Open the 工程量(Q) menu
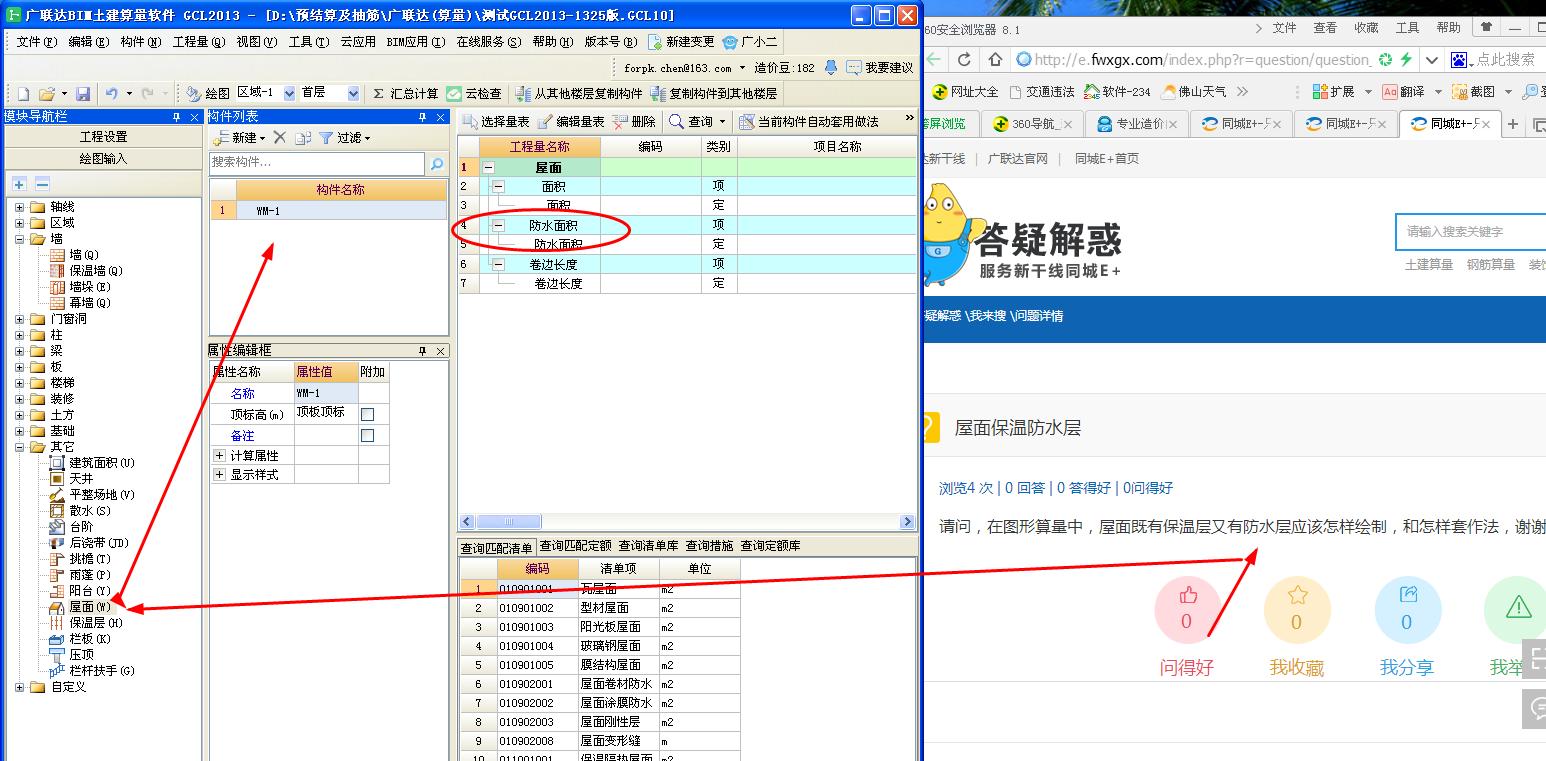This screenshot has width=1546, height=761. pyautogui.click(x=198, y=42)
